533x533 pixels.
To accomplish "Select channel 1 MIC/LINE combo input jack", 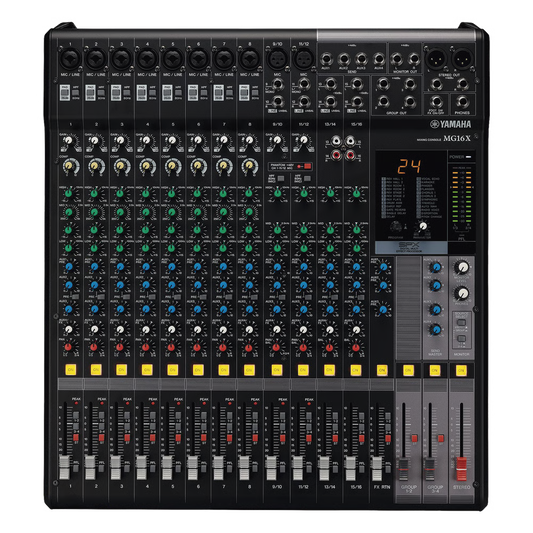I will click(70, 59).
